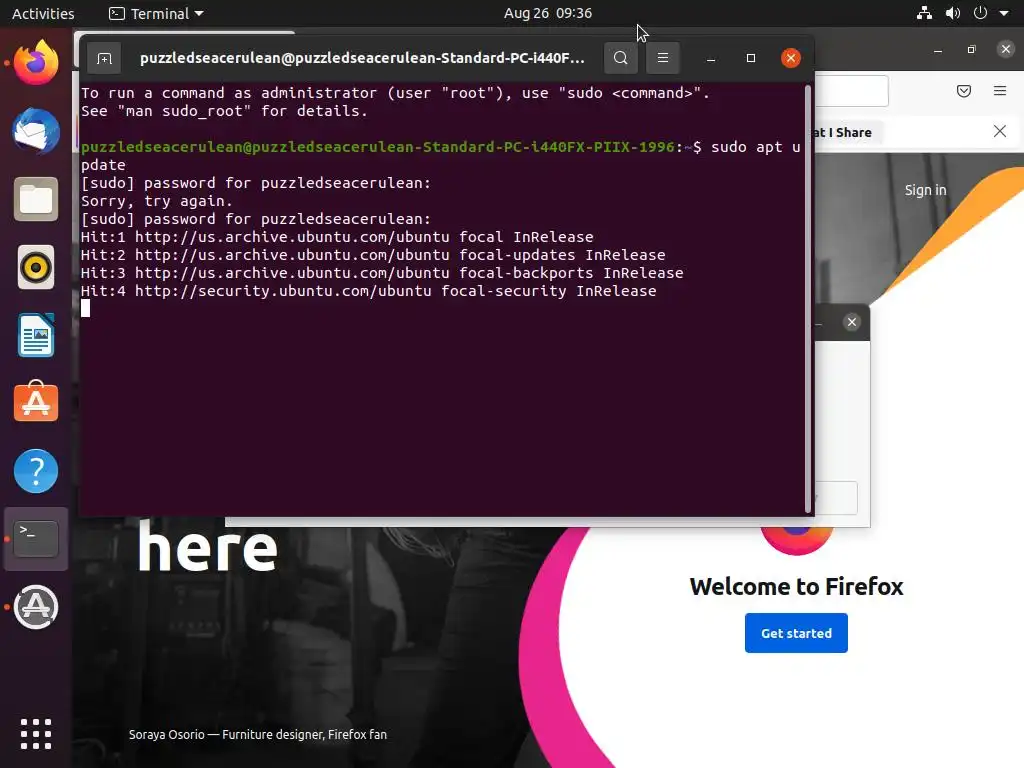Screen dimensions: 1024x768
Task: Click the 'Hit:1' archive.ubuntu.com focal line
Action: (x=337, y=237)
